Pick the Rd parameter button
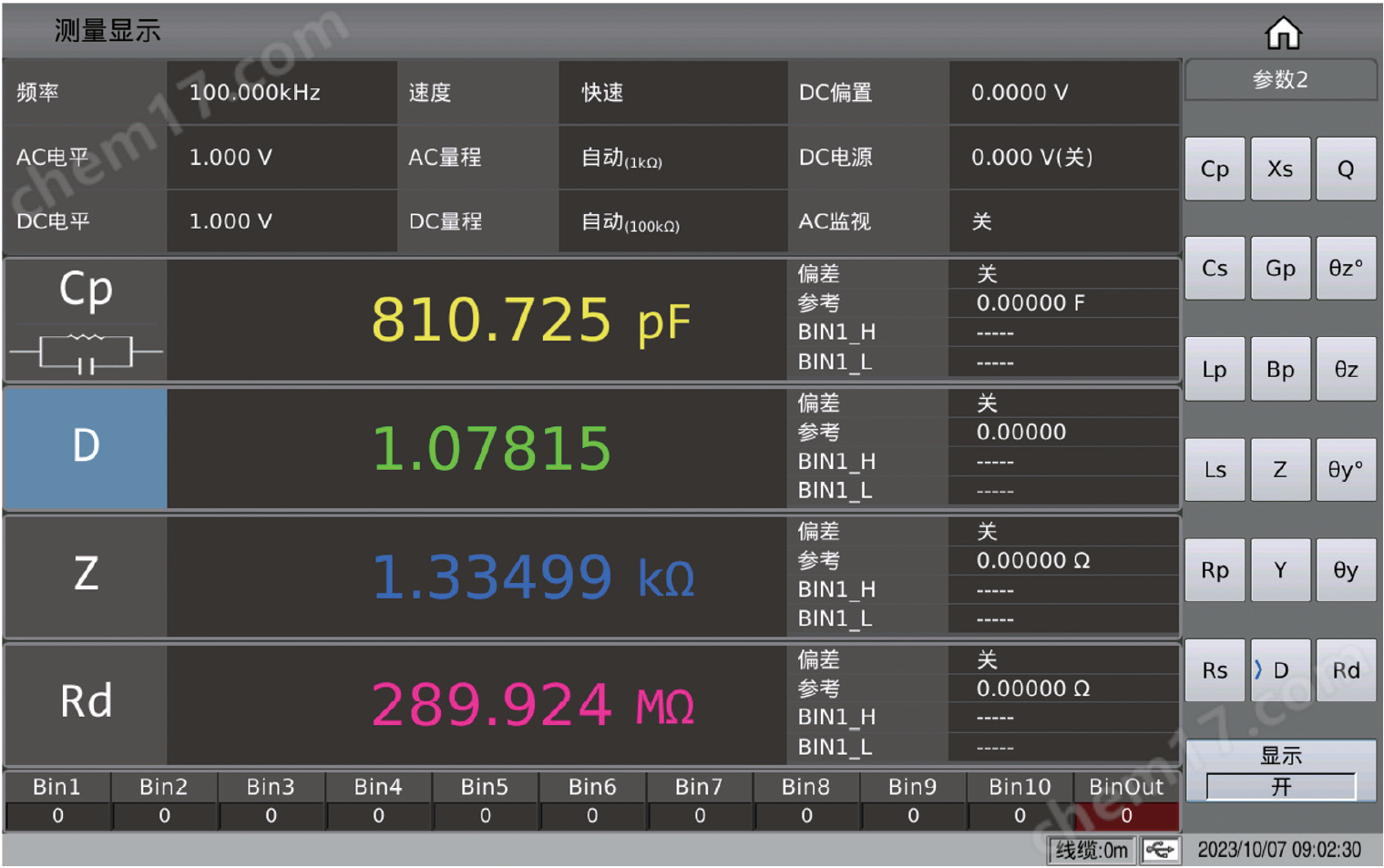The image size is (1384, 868). pyautogui.click(x=1346, y=670)
